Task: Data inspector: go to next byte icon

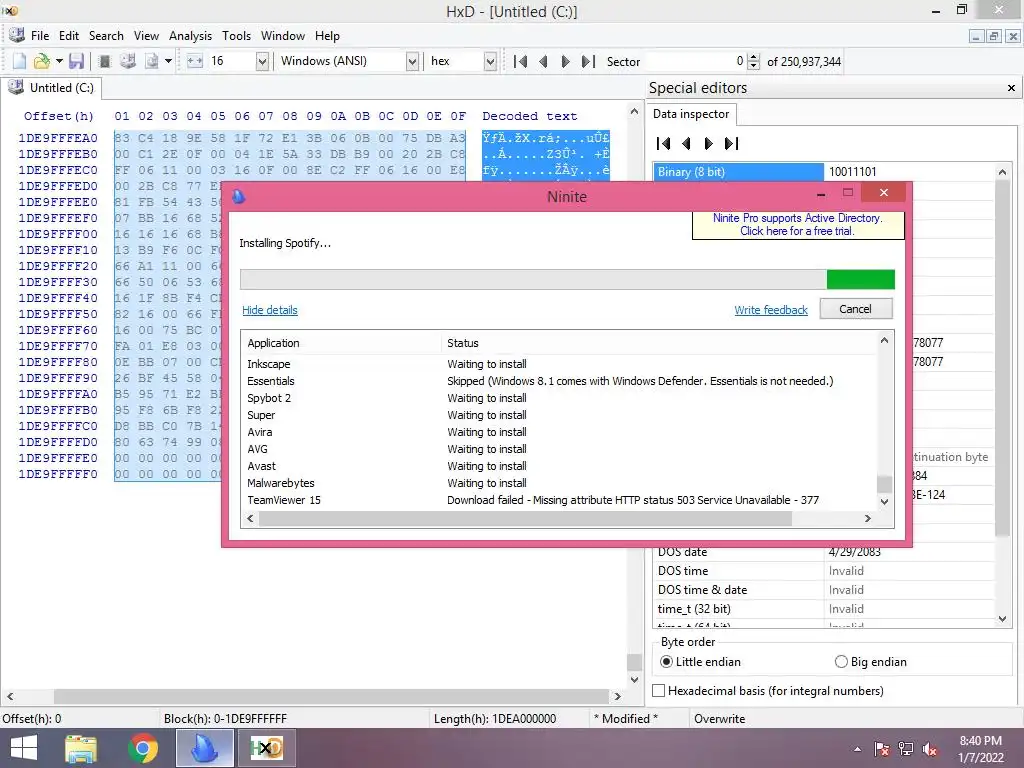Action: click(x=709, y=143)
